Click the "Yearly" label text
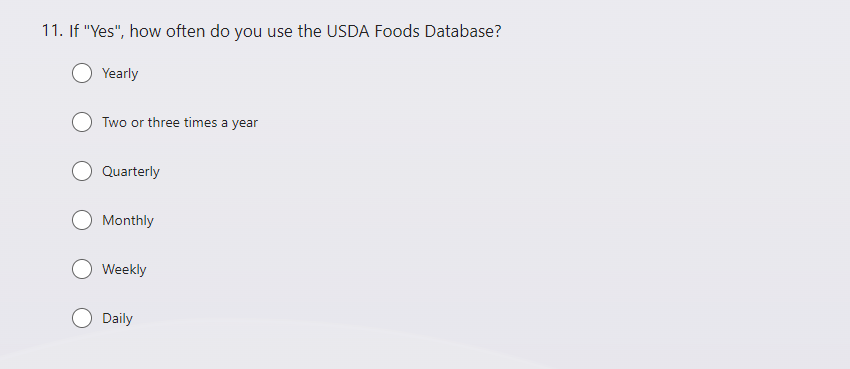 120,74
